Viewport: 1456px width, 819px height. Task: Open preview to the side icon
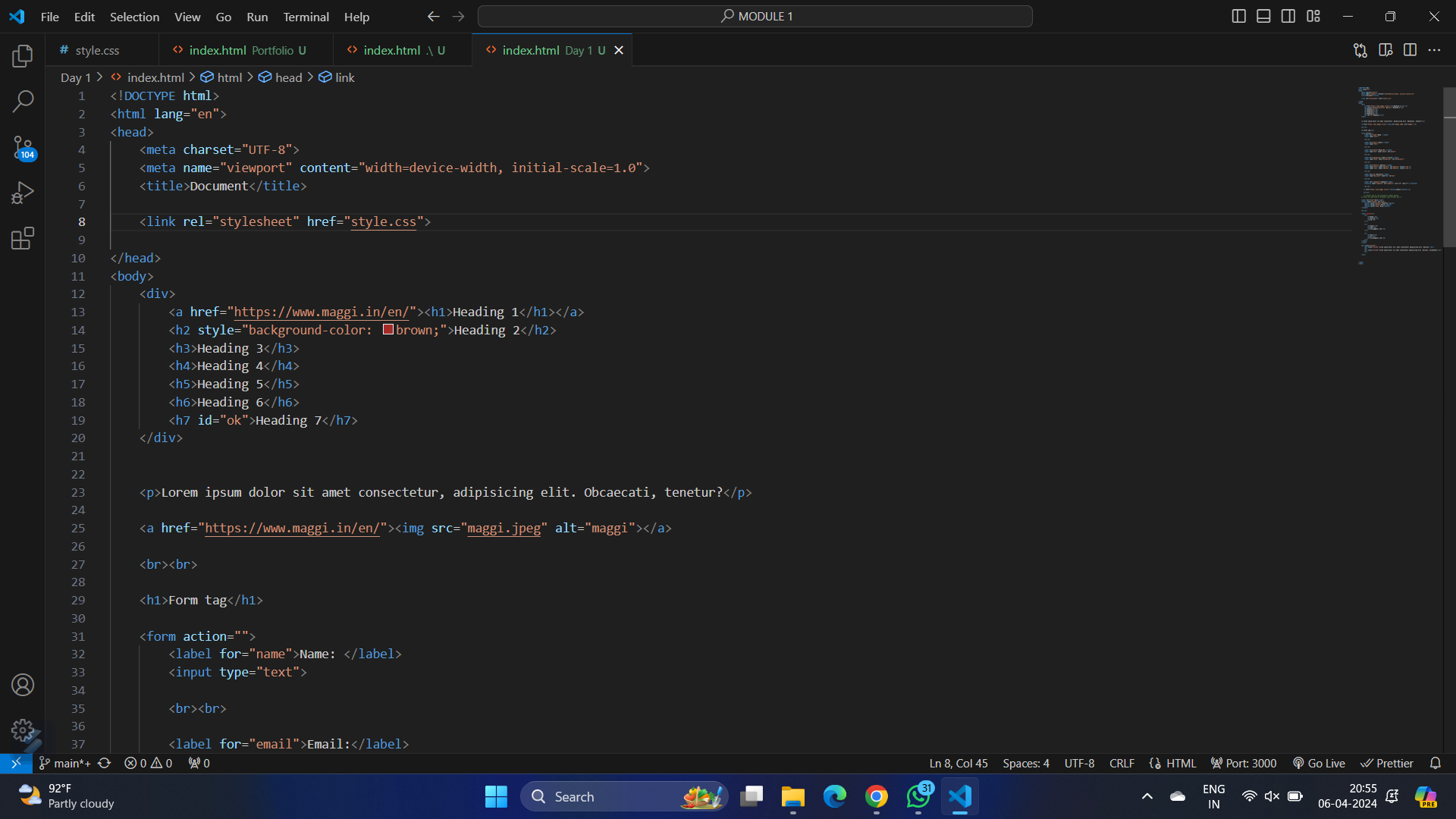1385,50
